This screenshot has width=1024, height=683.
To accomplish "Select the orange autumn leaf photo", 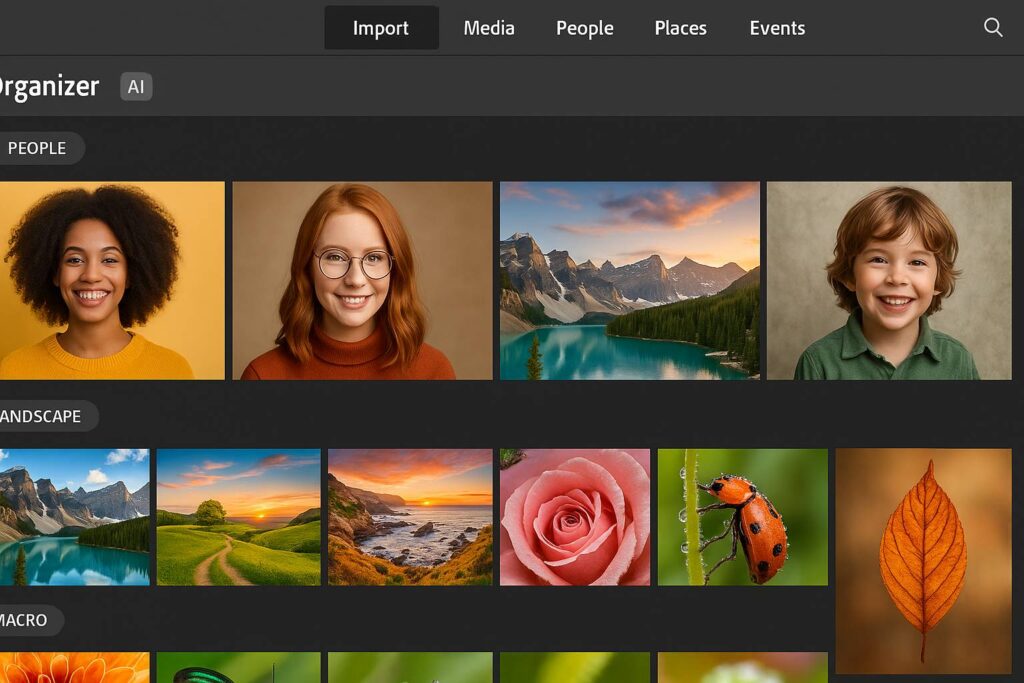I will pyautogui.click(x=923, y=560).
